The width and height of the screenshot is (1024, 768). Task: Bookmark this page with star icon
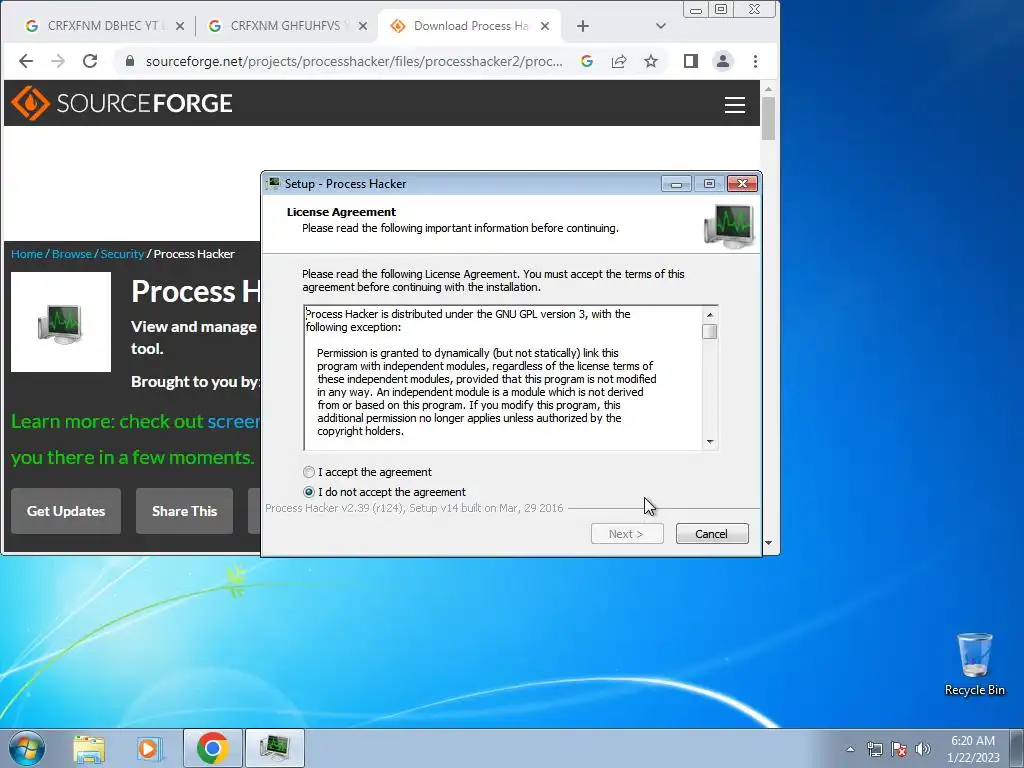point(650,61)
